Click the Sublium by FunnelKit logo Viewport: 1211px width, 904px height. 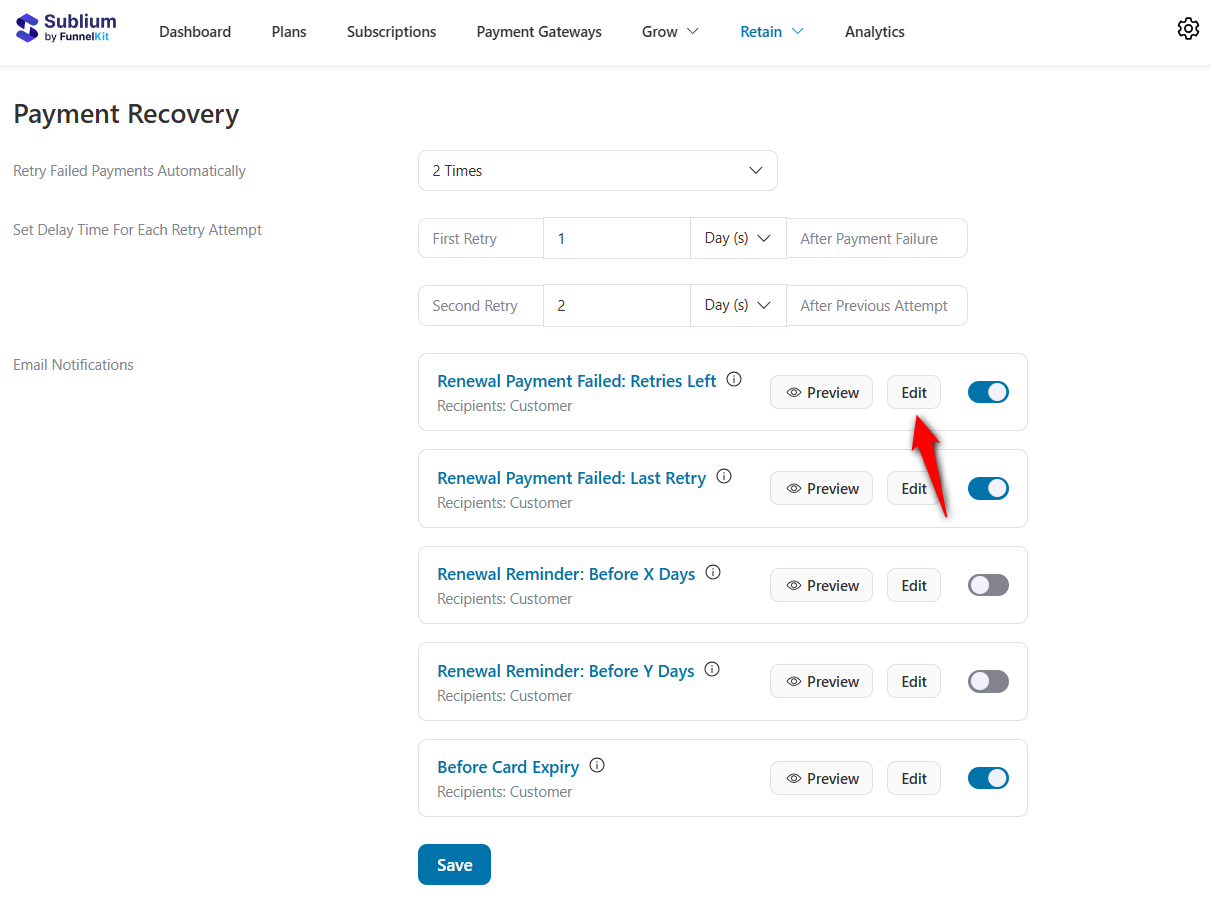point(64,27)
